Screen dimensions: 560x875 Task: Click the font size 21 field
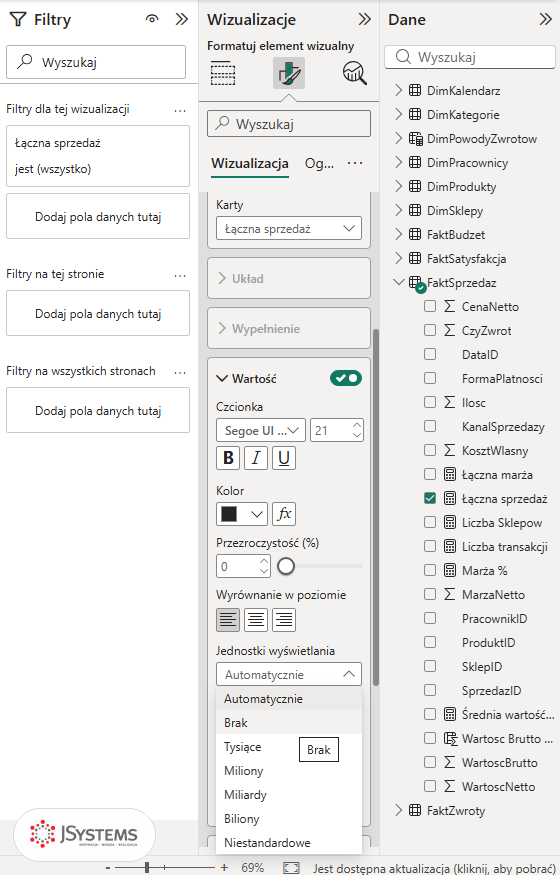coord(337,430)
